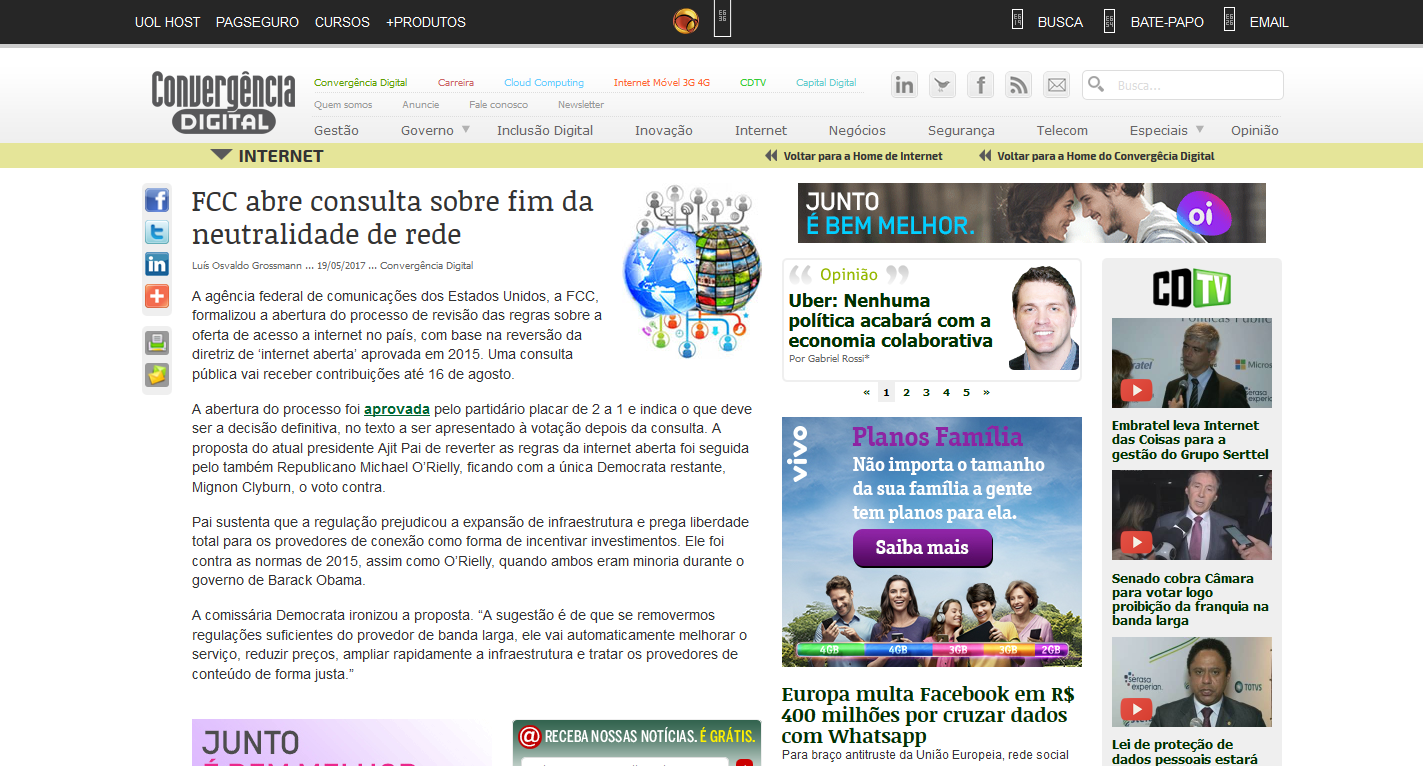Image resolution: width=1423 pixels, height=766 pixels.
Task: Select opinion page 4
Action: pyautogui.click(x=946, y=392)
